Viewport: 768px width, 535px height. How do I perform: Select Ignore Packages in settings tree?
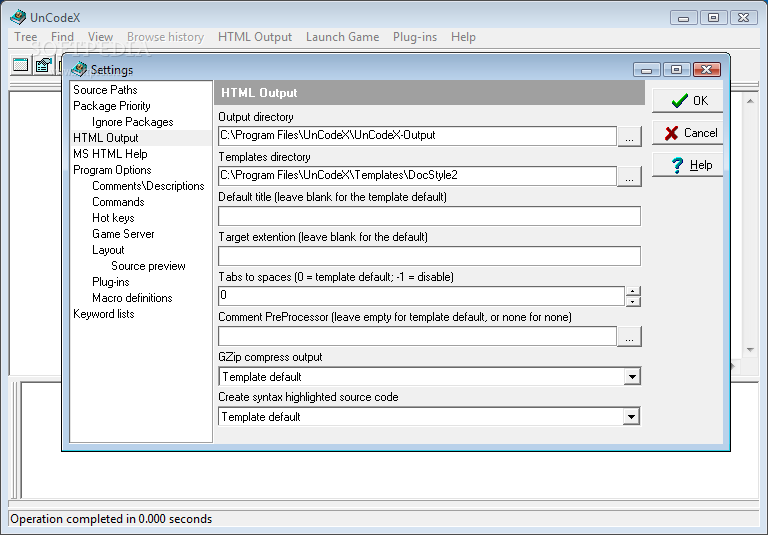tap(133, 122)
